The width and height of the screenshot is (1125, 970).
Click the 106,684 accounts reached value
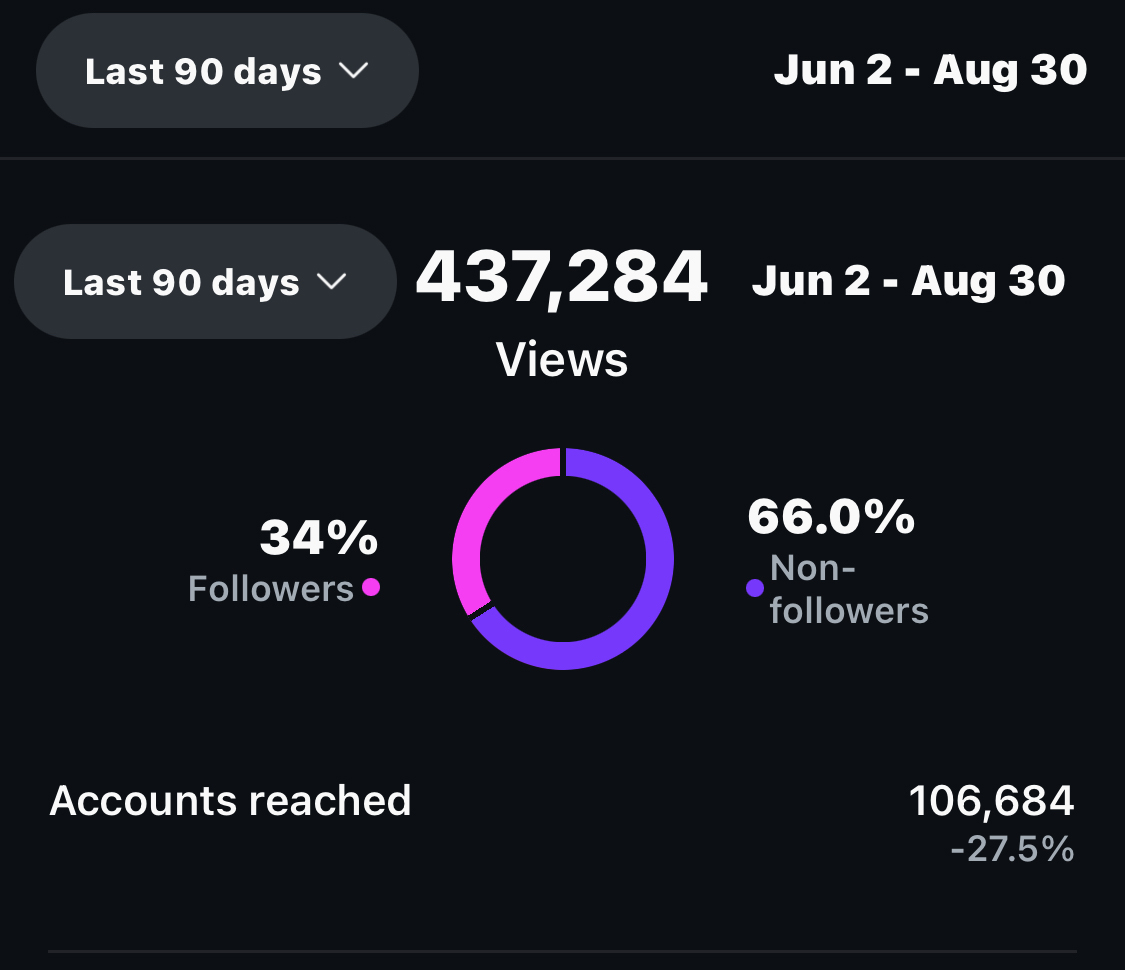[x=991, y=801]
